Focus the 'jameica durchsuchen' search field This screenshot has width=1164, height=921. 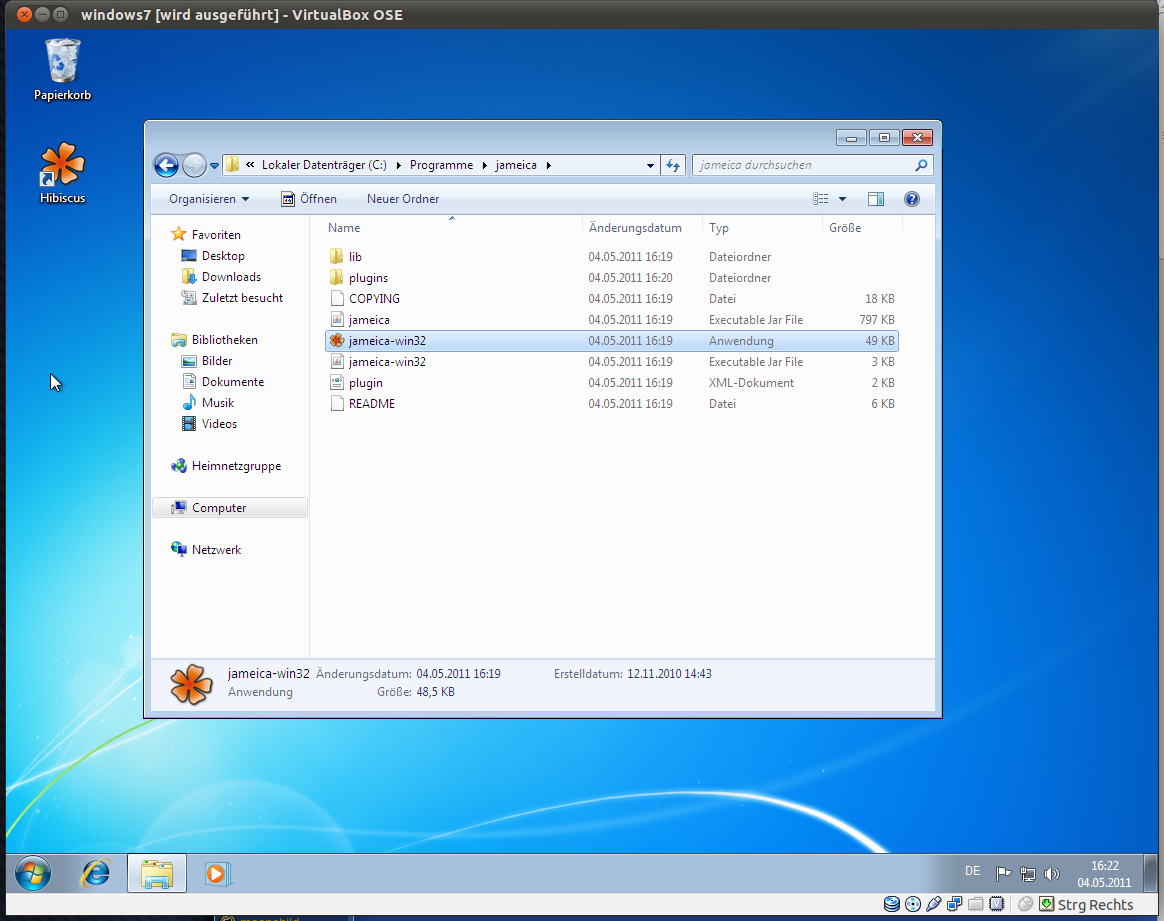point(812,165)
